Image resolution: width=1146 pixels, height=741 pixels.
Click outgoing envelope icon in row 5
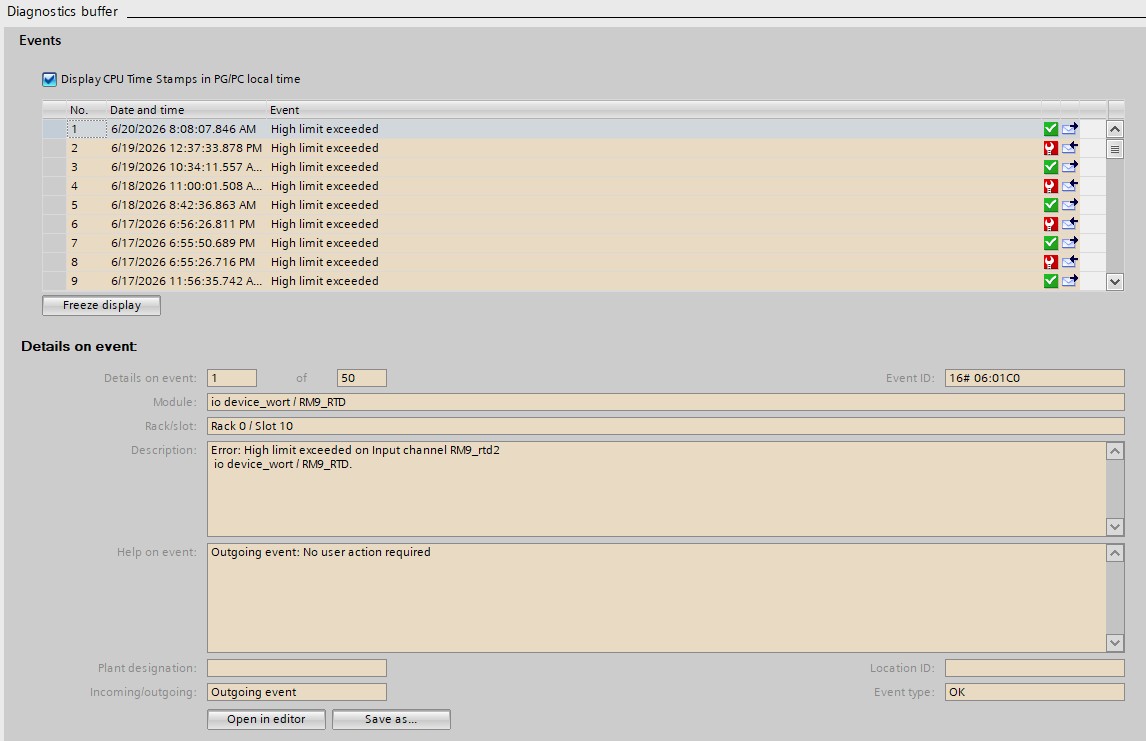click(x=1070, y=205)
